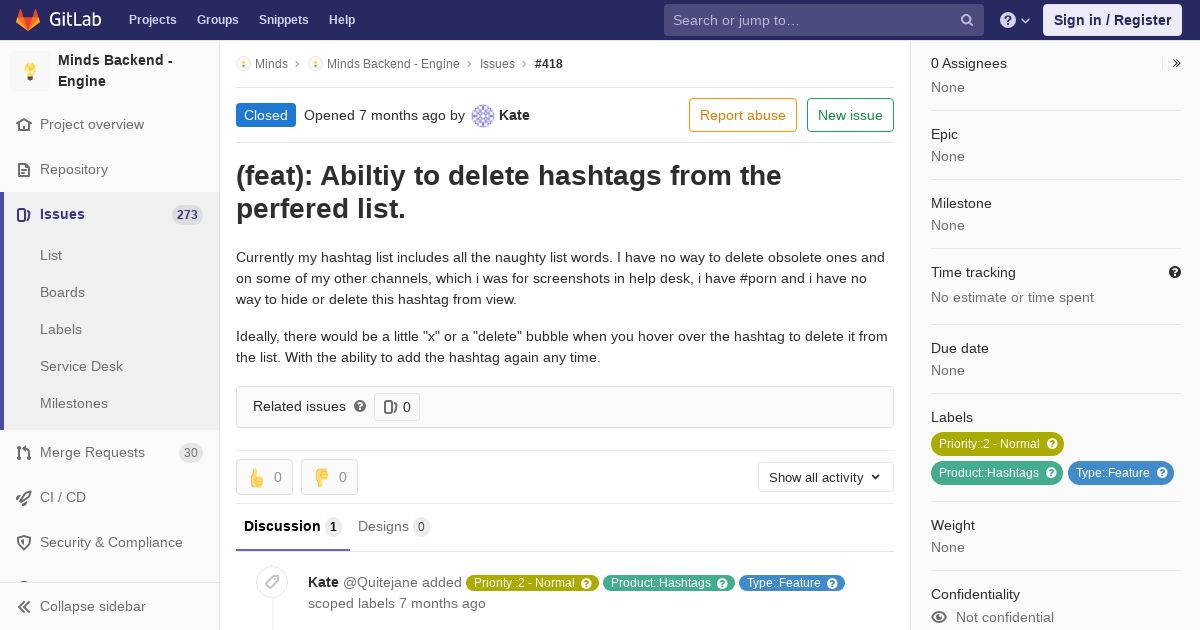
Task: Click the @Quitejane username in the activity note
Action: 380,582
